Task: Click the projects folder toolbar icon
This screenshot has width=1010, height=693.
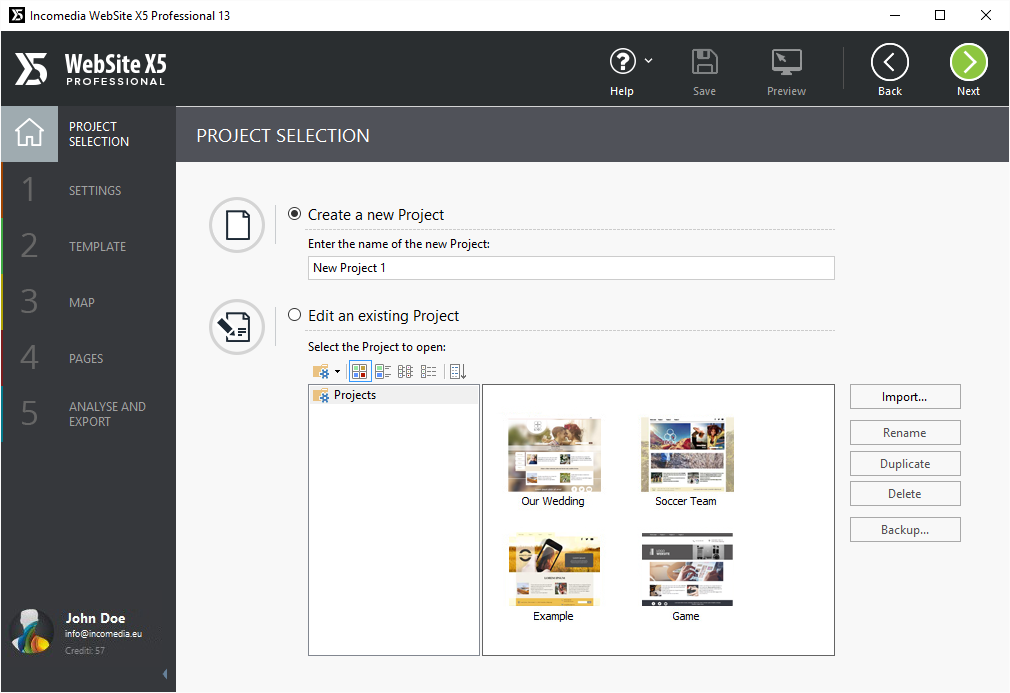Action: tap(321, 372)
